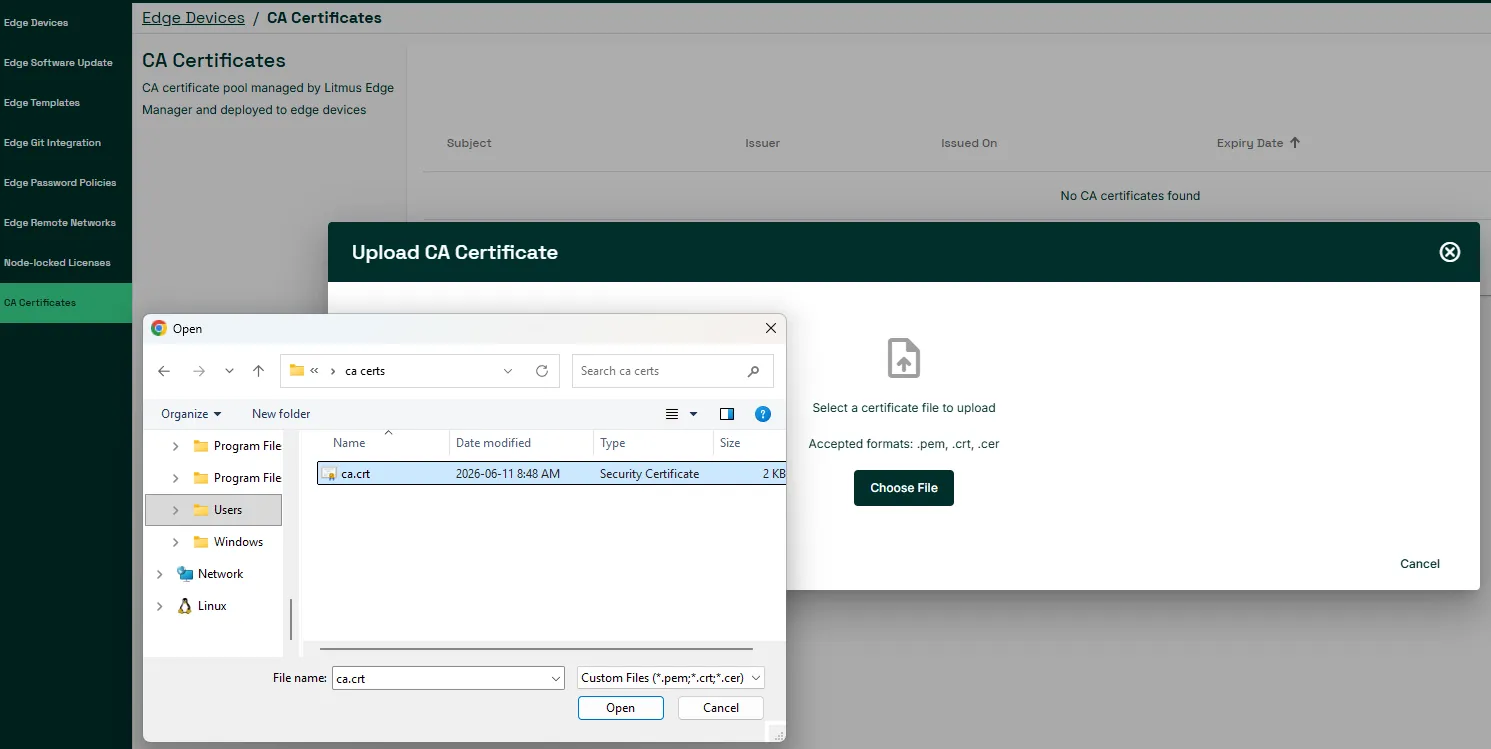The image size is (1491, 749).
Task: Cancel the Upload CA Certificate dialog
Action: pos(1419,564)
